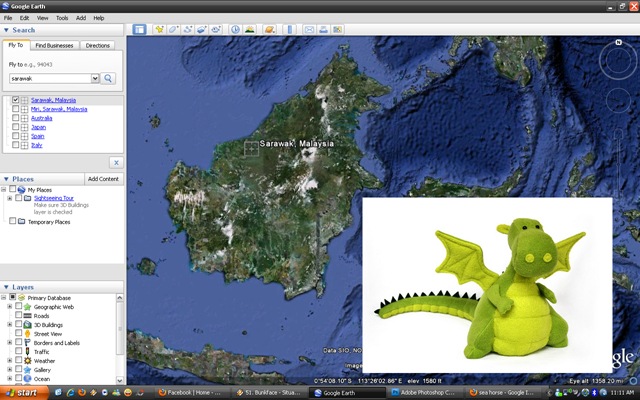Check the Japan result checkbox
Image resolution: width=640 pixels, height=400 pixels.
[x=16, y=127]
